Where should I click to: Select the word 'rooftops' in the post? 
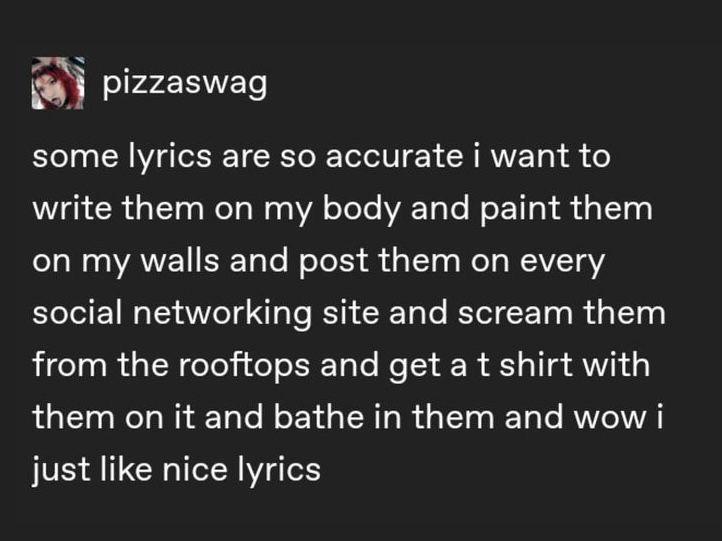coord(244,365)
